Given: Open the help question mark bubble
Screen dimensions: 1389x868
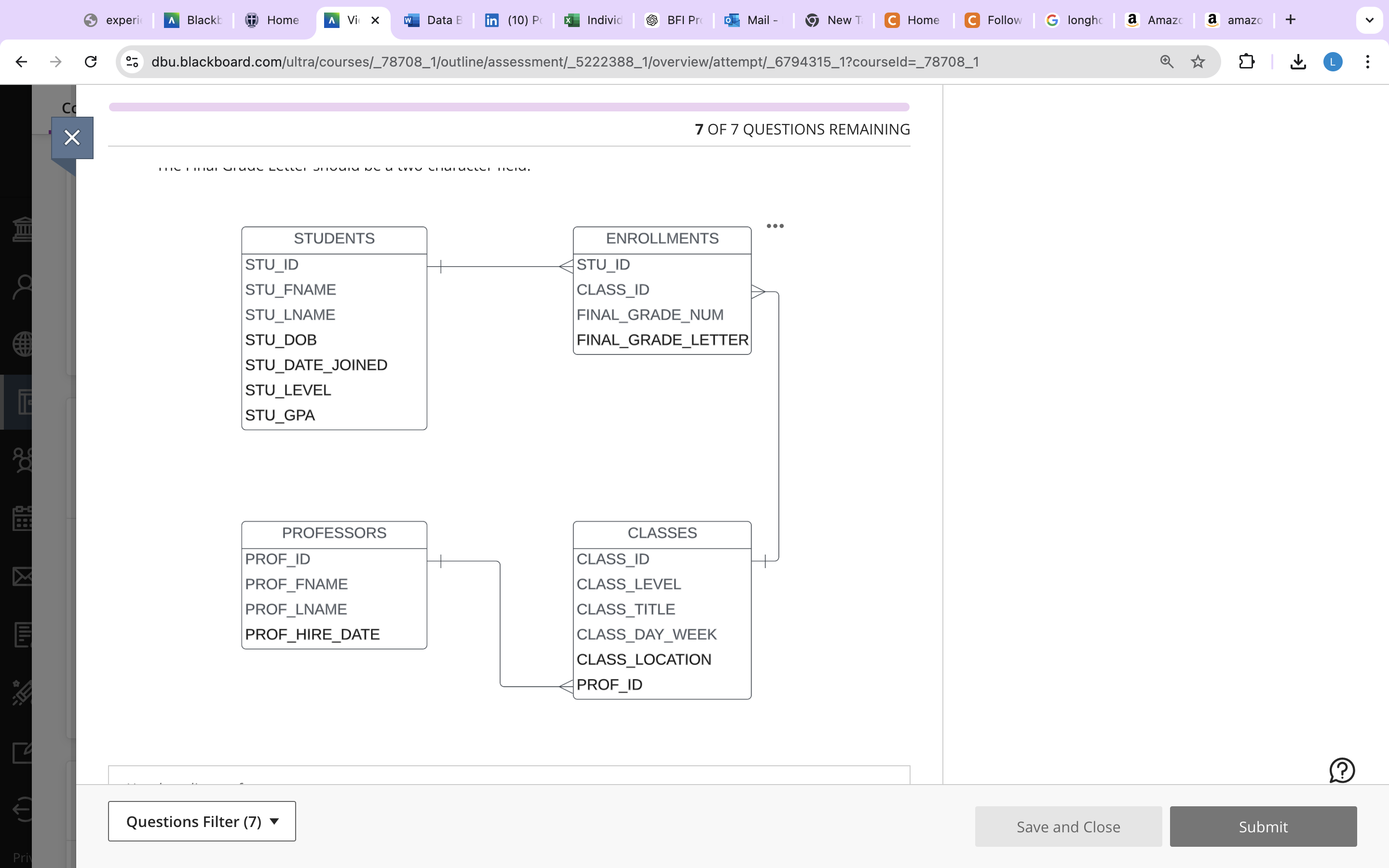Looking at the screenshot, I should [x=1341, y=771].
